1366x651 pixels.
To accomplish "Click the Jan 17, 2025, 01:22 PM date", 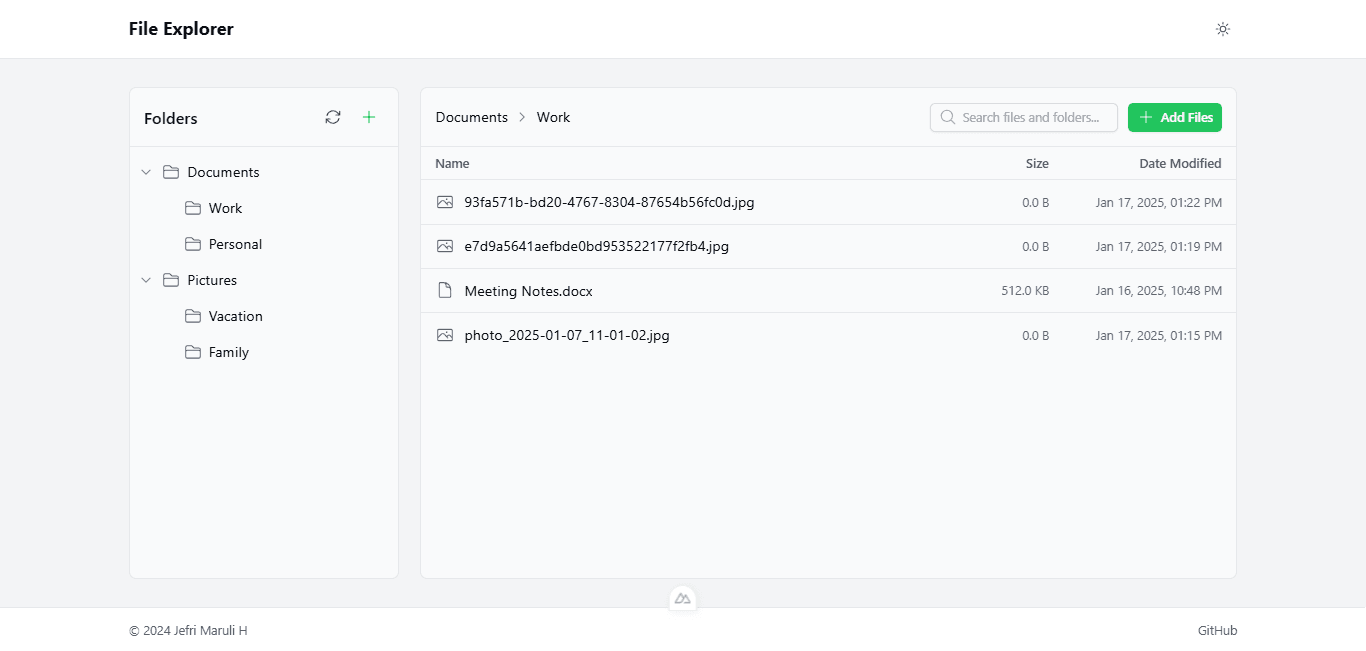I will pyautogui.click(x=1158, y=203).
